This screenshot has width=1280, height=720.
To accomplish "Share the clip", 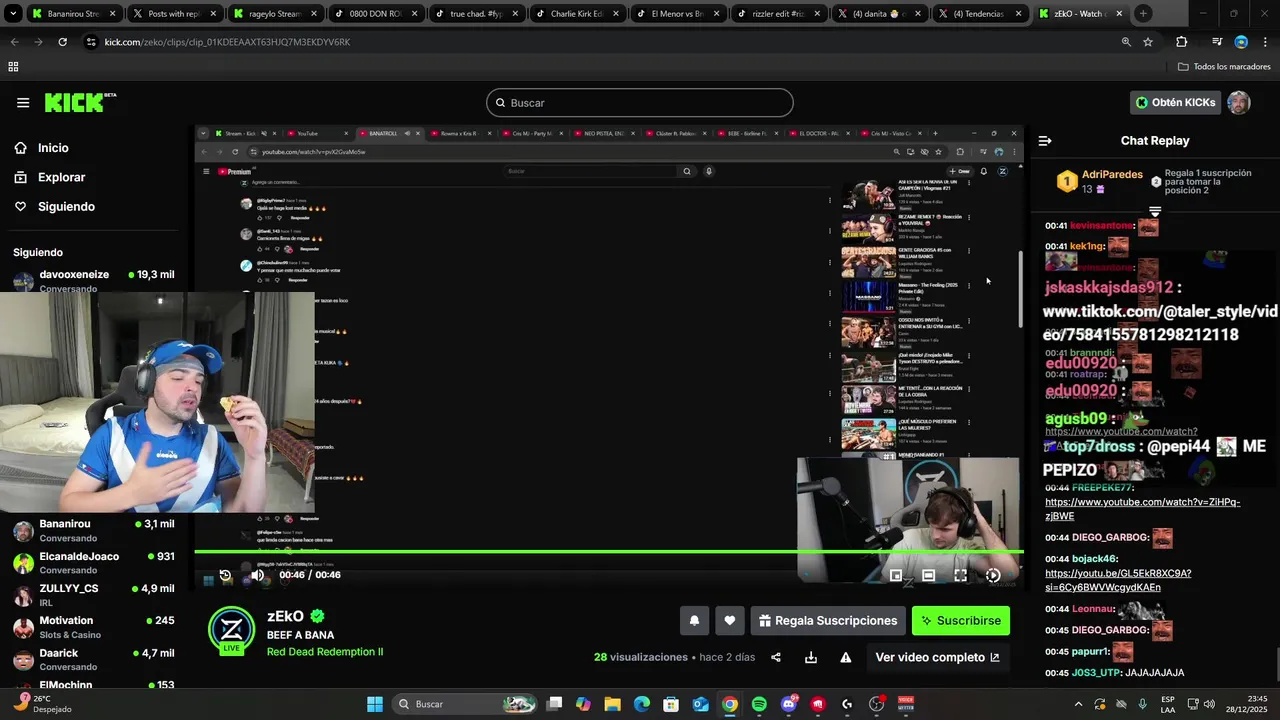I will (x=776, y=657).
